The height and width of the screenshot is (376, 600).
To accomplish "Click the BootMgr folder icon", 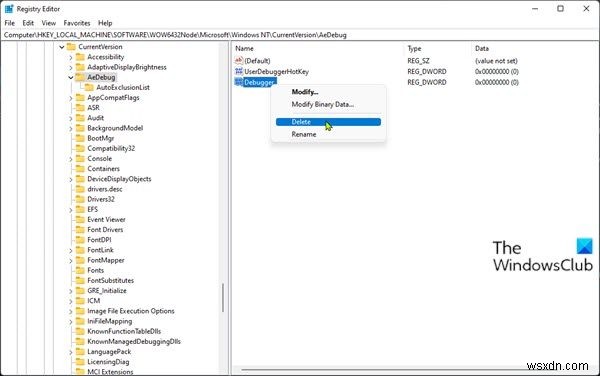I will pyautogui.click(x=80, y=138).
